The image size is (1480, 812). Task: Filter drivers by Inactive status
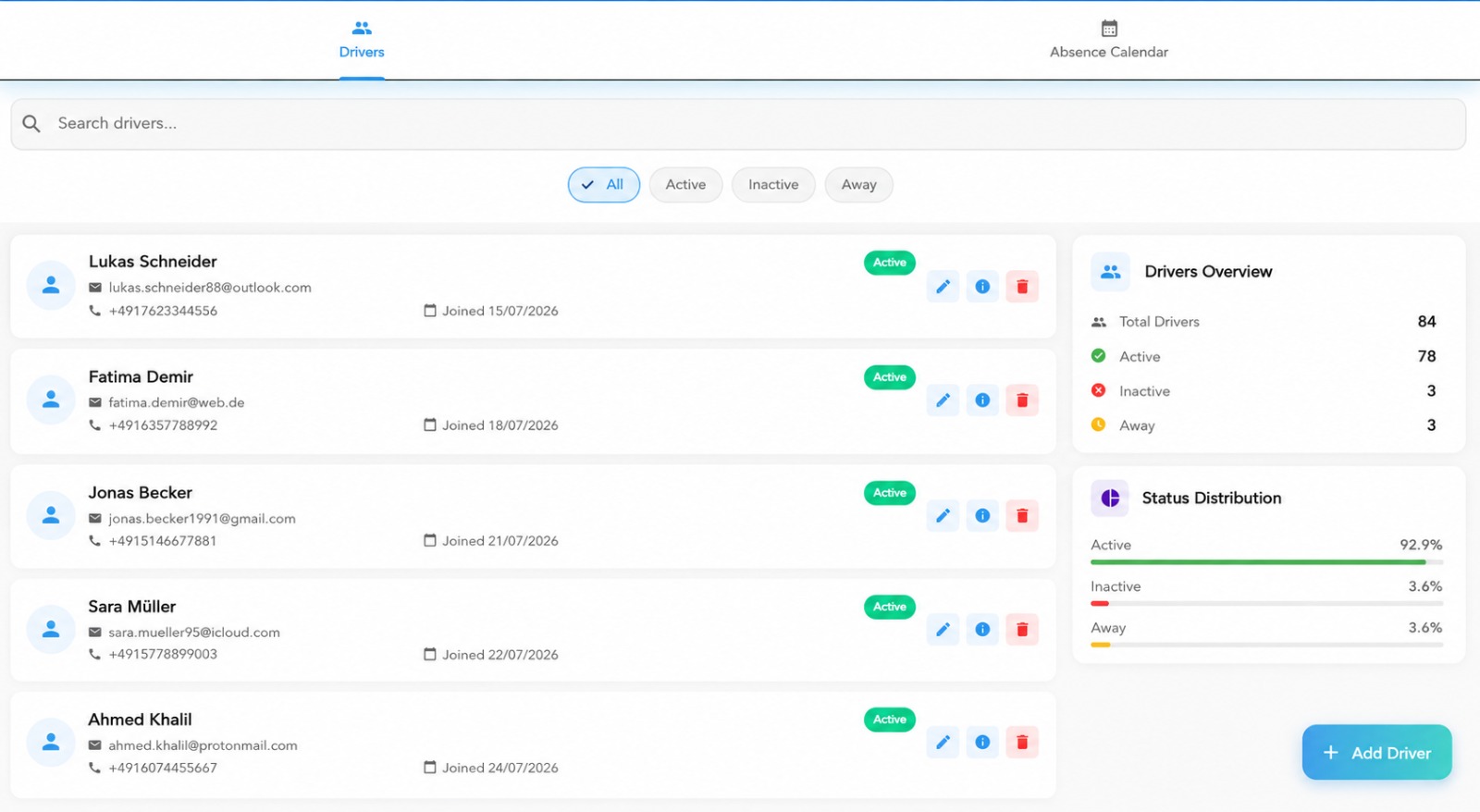coord(773,185)
